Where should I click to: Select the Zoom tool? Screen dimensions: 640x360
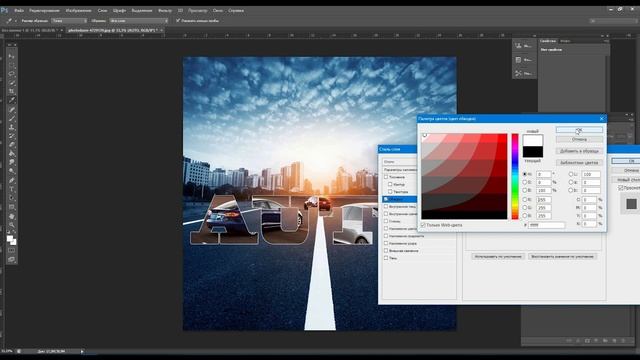pos(11,225)
